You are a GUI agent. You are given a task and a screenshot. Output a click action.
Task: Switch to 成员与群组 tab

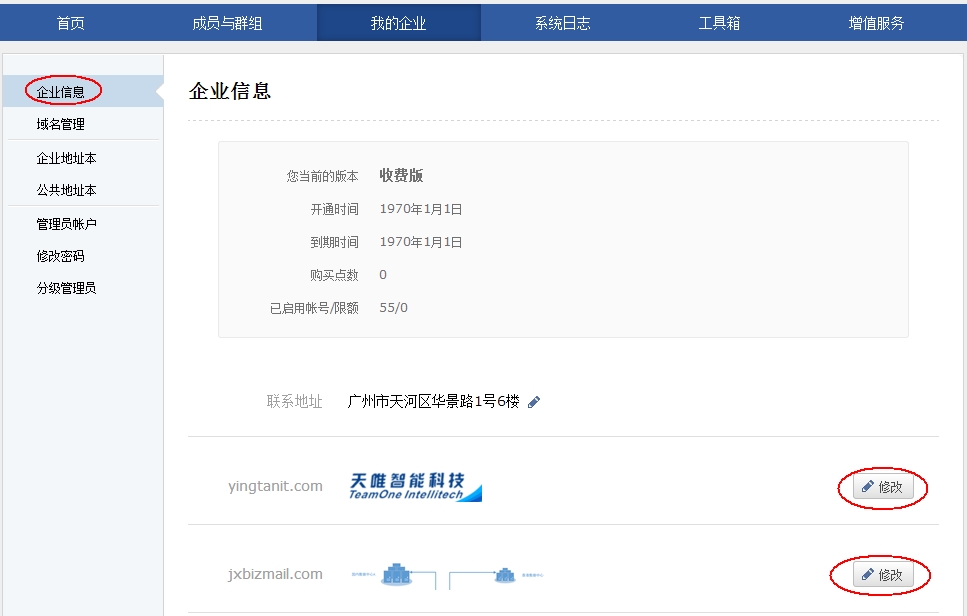(x=227, y=23)
